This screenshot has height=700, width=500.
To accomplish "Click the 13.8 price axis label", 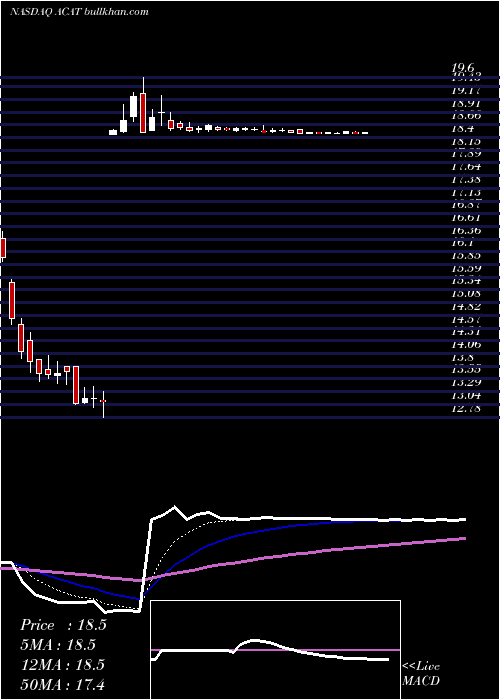I will pos(463,357).
